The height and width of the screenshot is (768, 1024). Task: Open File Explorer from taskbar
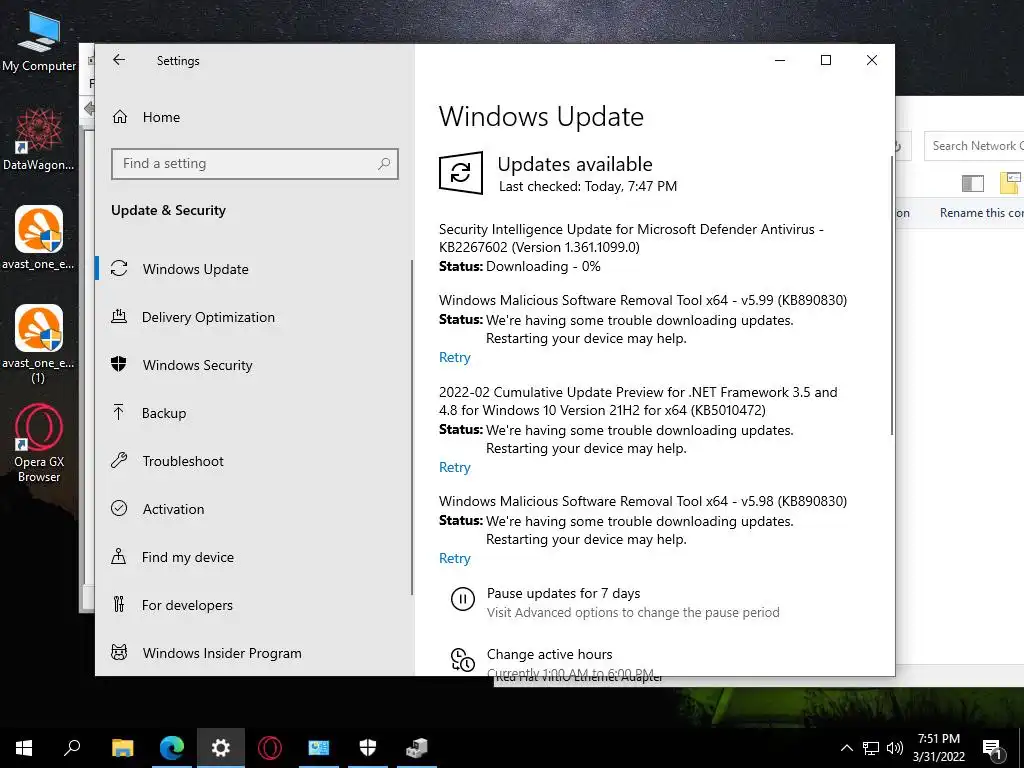coord(122,748)
